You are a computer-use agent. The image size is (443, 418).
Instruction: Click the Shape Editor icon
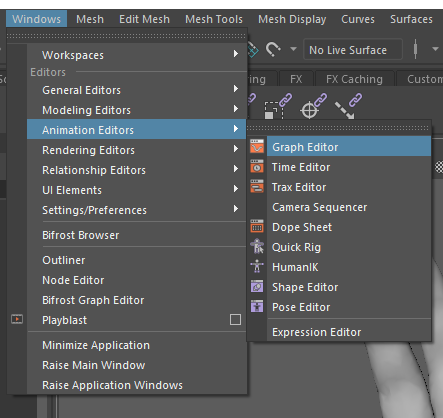pos(257,286)
